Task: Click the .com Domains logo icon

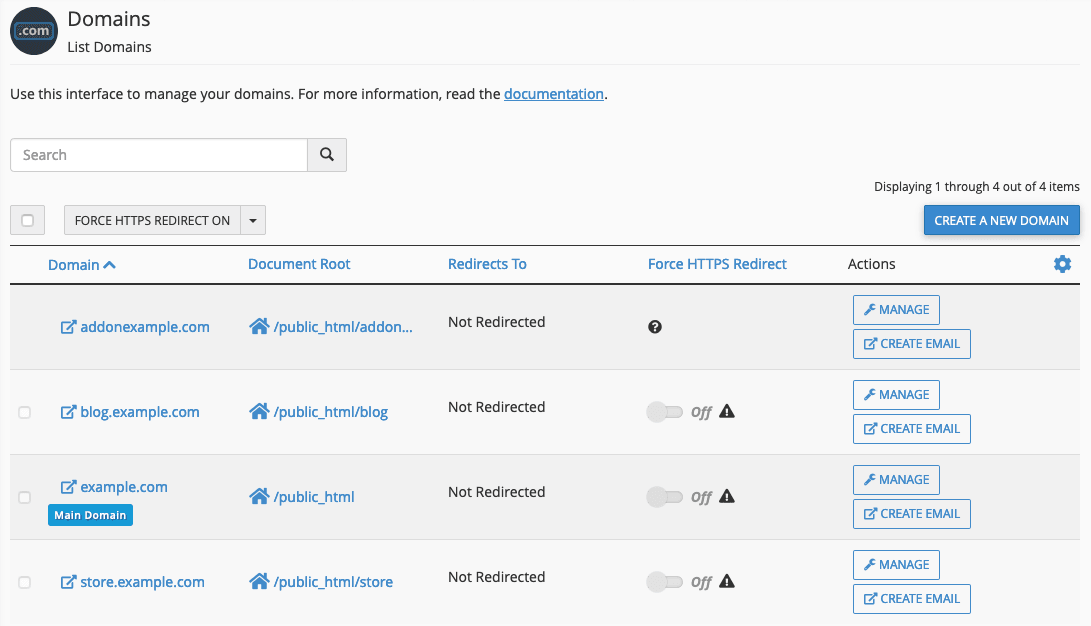Action: pos(34,31)
